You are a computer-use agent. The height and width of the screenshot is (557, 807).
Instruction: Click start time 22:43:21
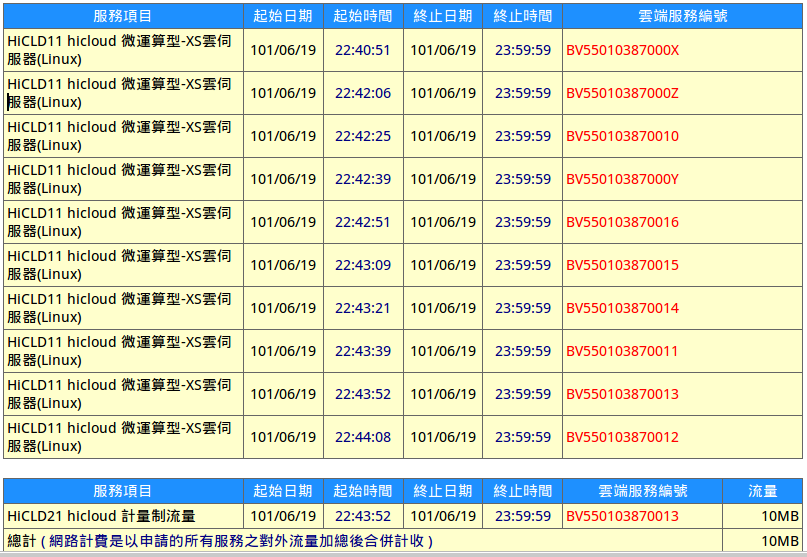pos(363,308)
